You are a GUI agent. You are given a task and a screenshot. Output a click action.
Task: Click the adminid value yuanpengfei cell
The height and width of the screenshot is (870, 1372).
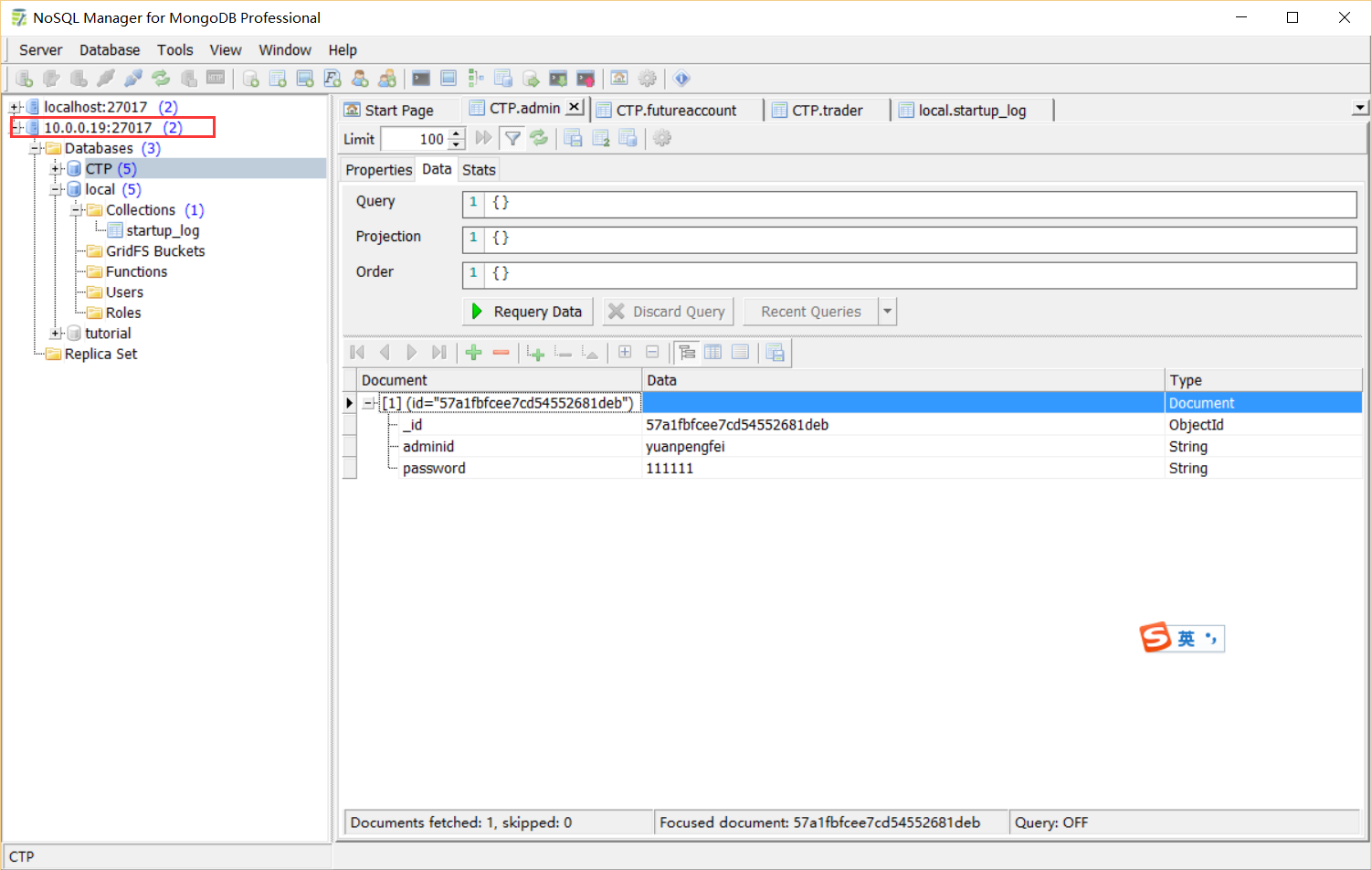click(x=903, y=447)
